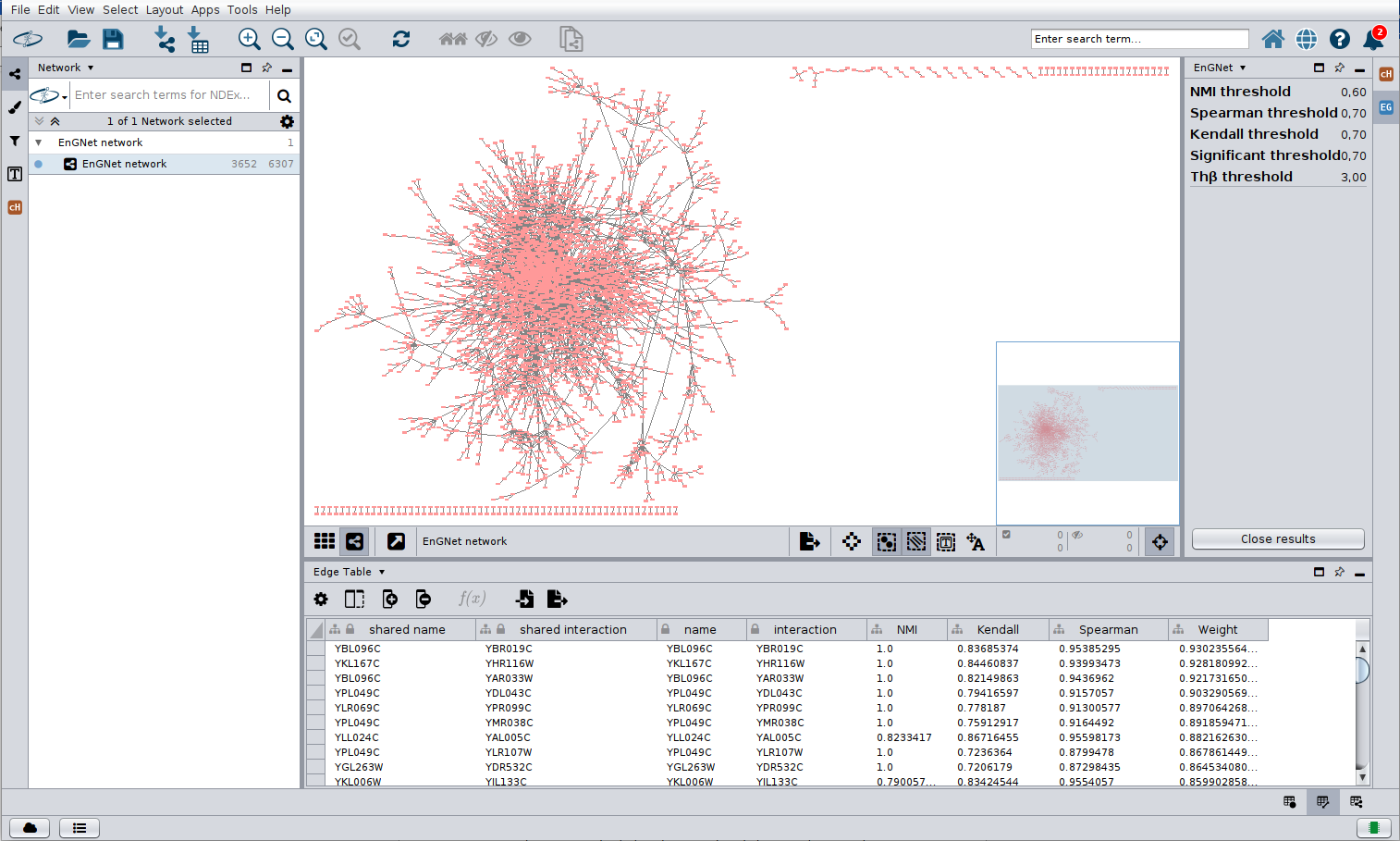The width and height of the screenshot is (1400, 841).
Task: Toggle always show graphics details
Action: pyautogui.click(x=852, y=541)
